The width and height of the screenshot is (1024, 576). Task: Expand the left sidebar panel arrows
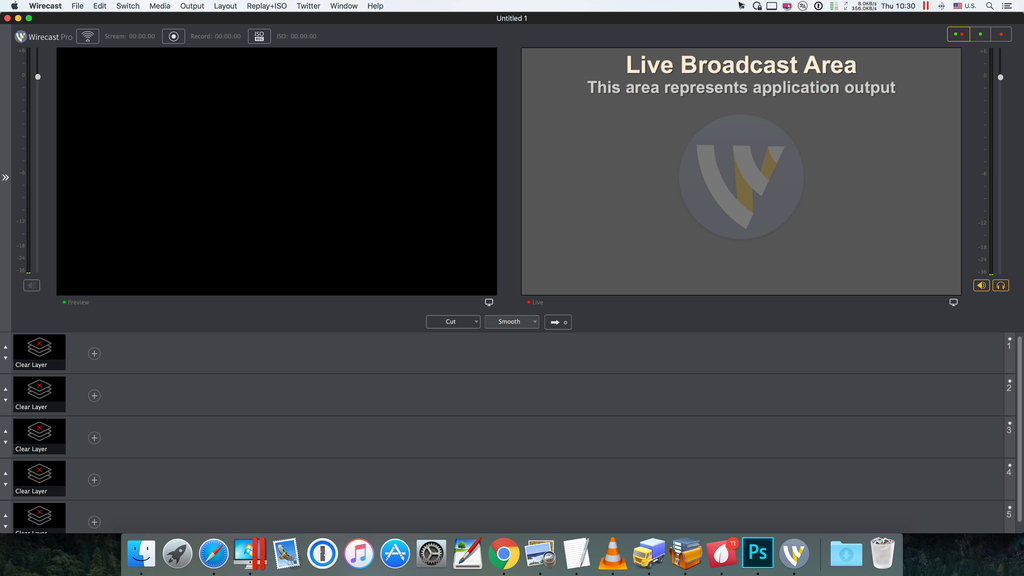click(6, 177)
